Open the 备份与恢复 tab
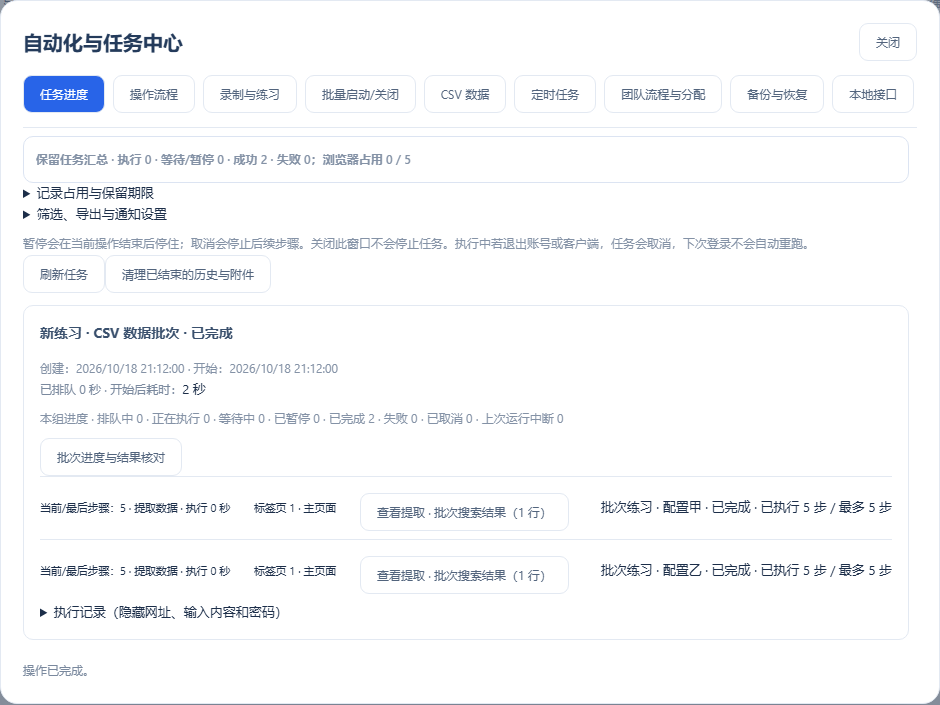 click(776, 94)
